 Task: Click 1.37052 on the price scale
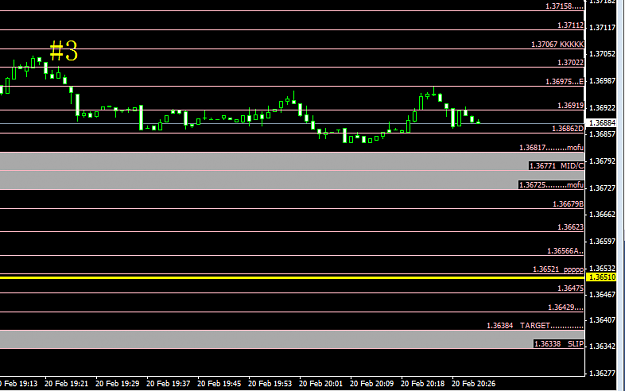click(602, 54)
